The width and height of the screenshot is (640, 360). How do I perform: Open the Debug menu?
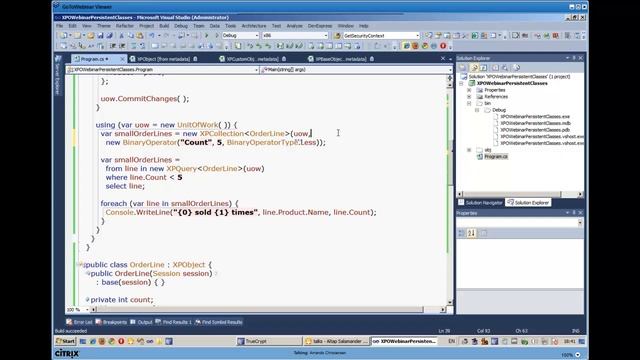click(181, 26)
